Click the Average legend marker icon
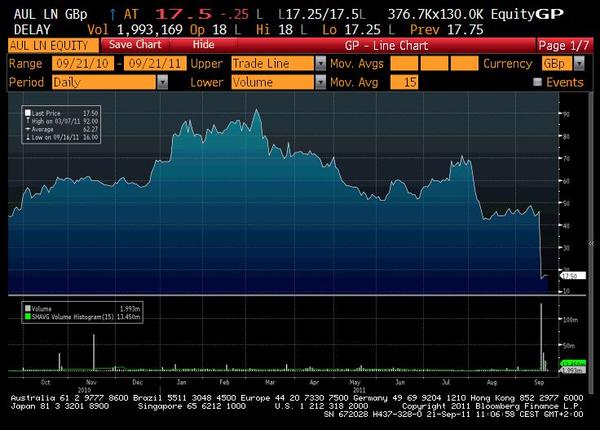 coord(28,129)
